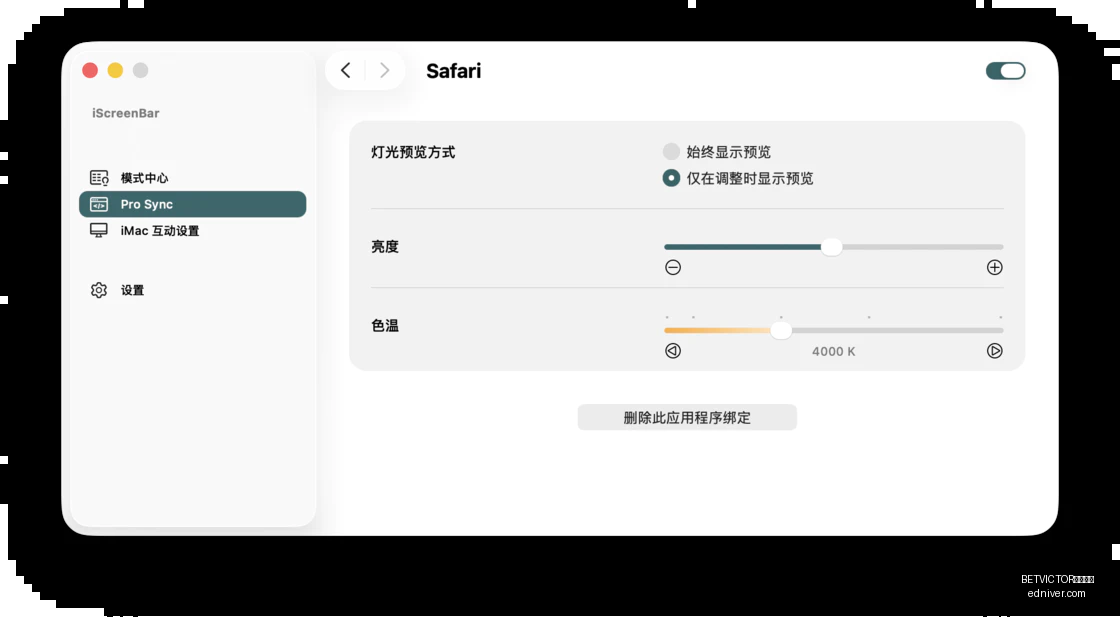Screen dimensions: 1120x617
Task: Click the iMac monitor icon
Action: click(x=99, y=231)
